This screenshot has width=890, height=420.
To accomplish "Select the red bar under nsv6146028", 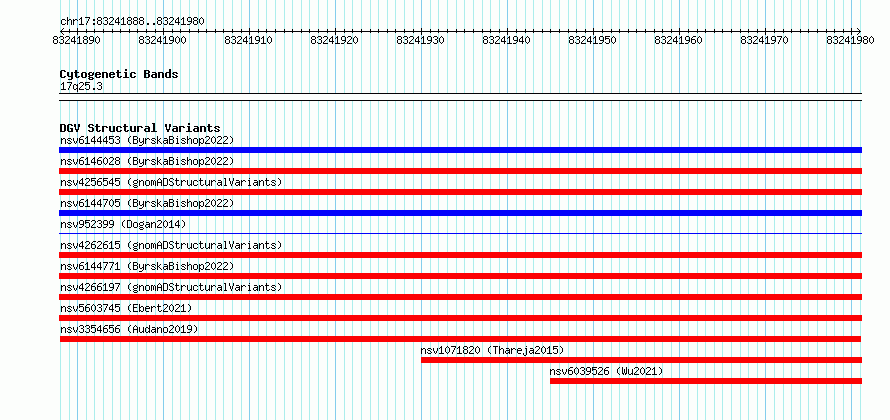I will click(x=460, y=171).
